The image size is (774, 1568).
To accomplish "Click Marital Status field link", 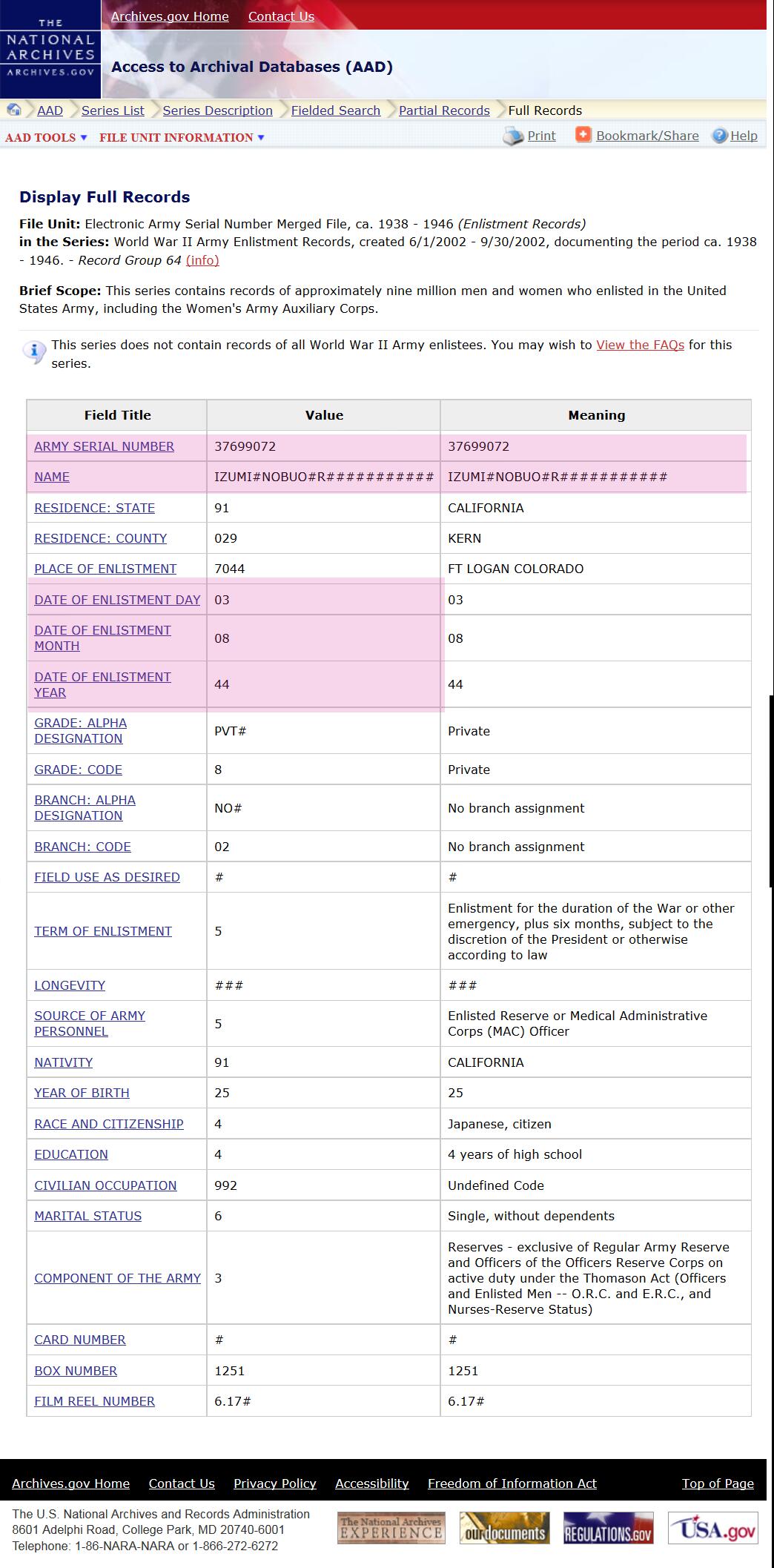I will pos(88,1216).
